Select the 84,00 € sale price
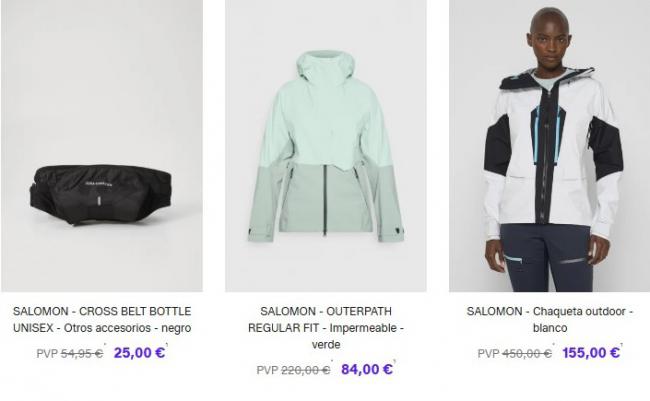650x401 pixels. click(x=366, y=369)
